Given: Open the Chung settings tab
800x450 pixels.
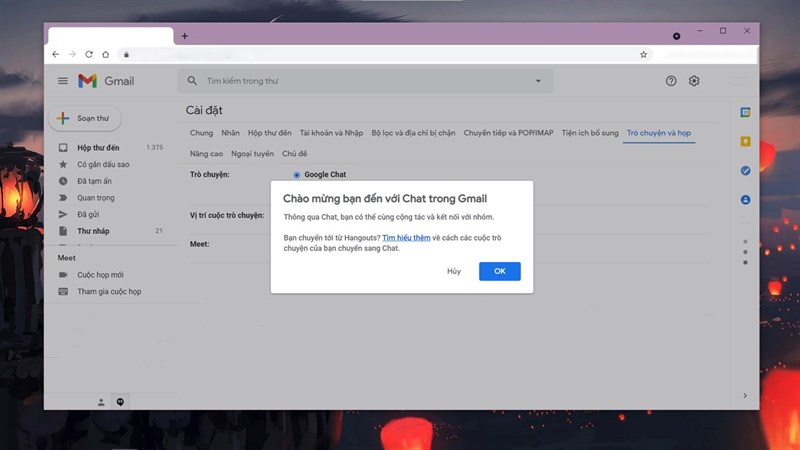Looking at the screenshot, I should (201, 133).
